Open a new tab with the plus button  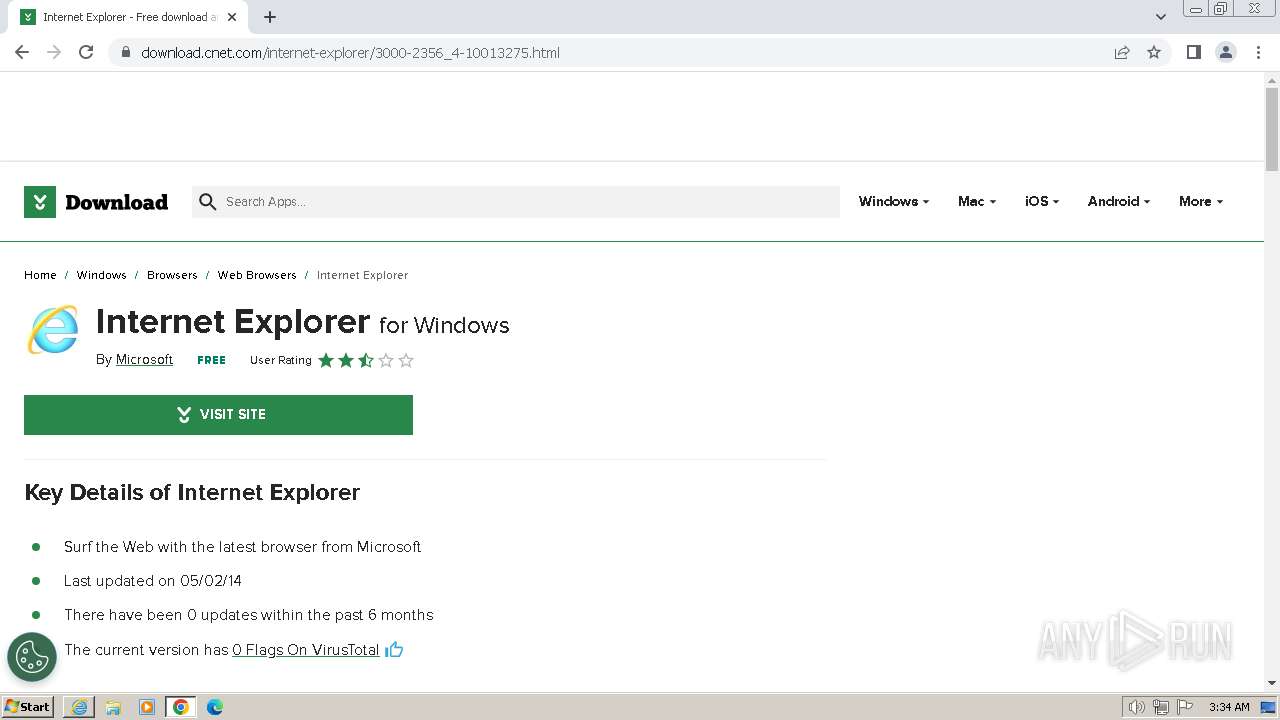[270, 17]
